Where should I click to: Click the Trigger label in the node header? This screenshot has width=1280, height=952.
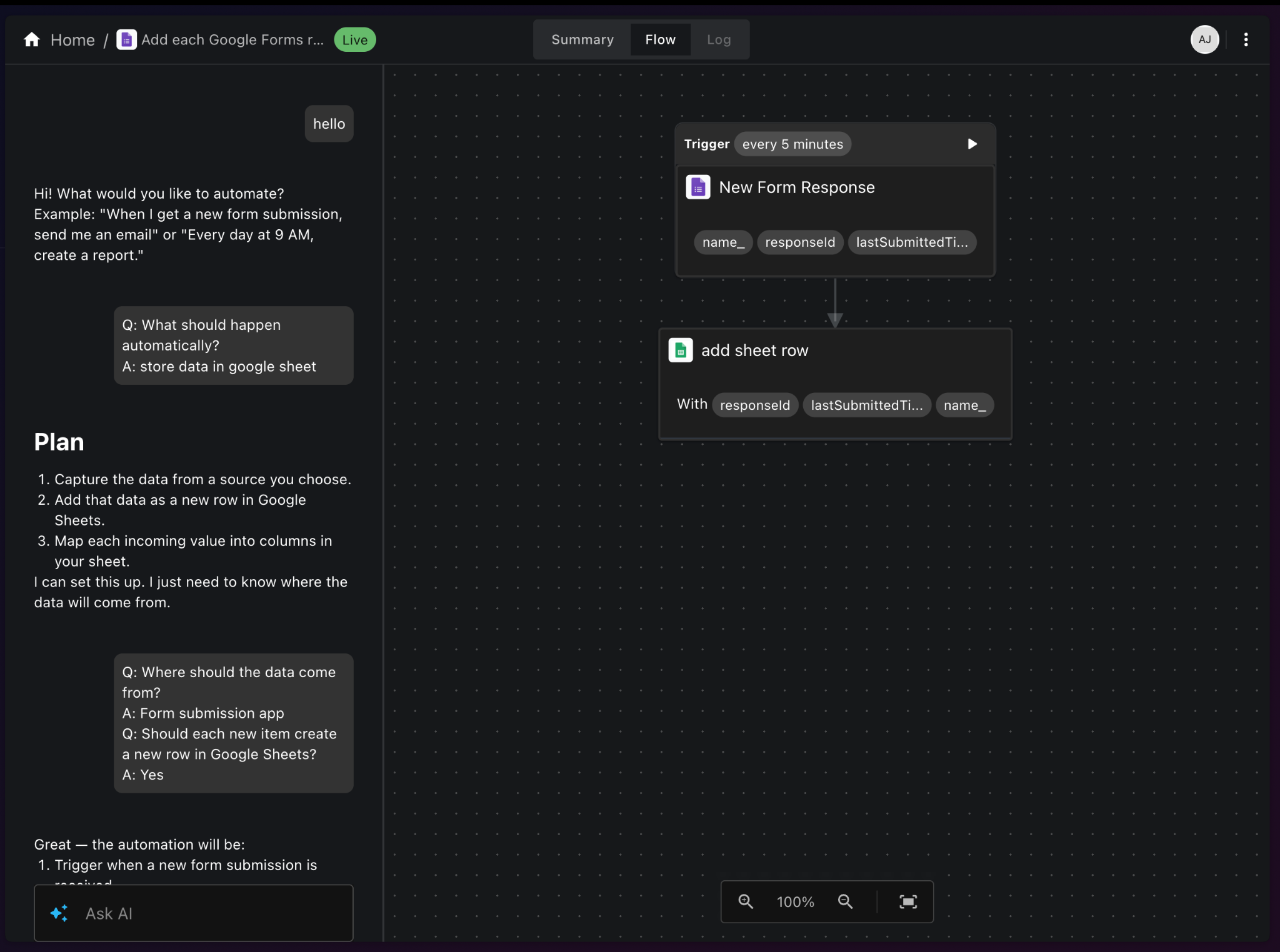706,144
